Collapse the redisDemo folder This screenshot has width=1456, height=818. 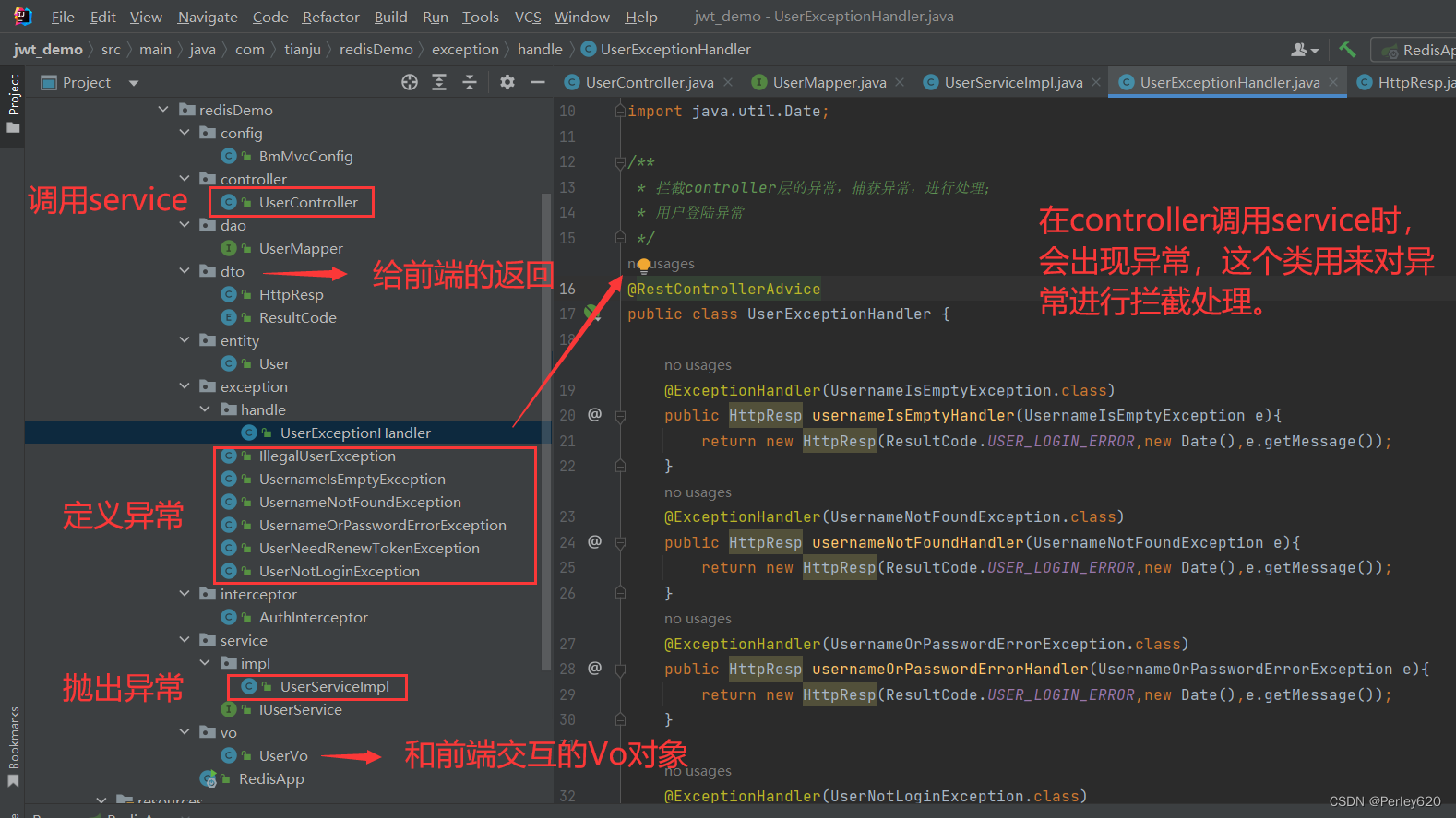[163, 110]
